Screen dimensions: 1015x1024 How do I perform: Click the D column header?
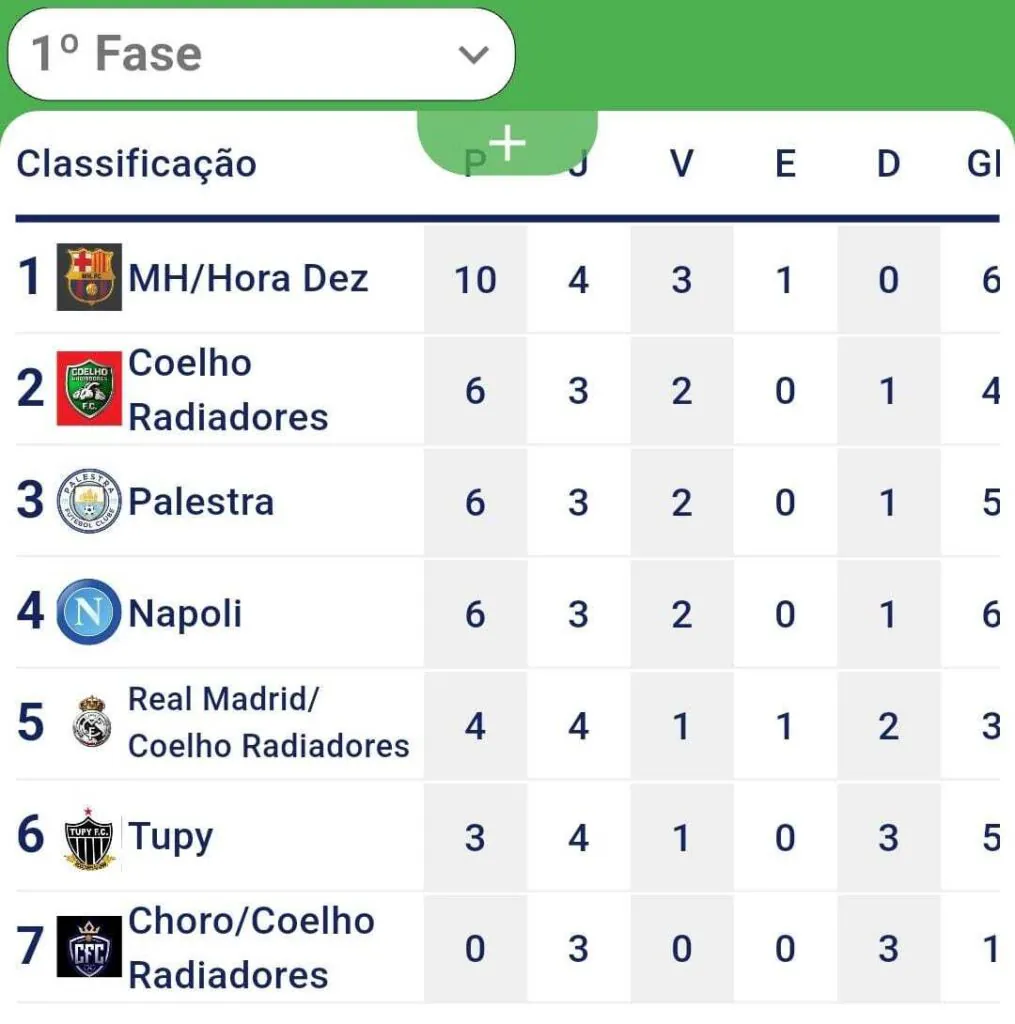pyautogui.click(x=888, y=163)
